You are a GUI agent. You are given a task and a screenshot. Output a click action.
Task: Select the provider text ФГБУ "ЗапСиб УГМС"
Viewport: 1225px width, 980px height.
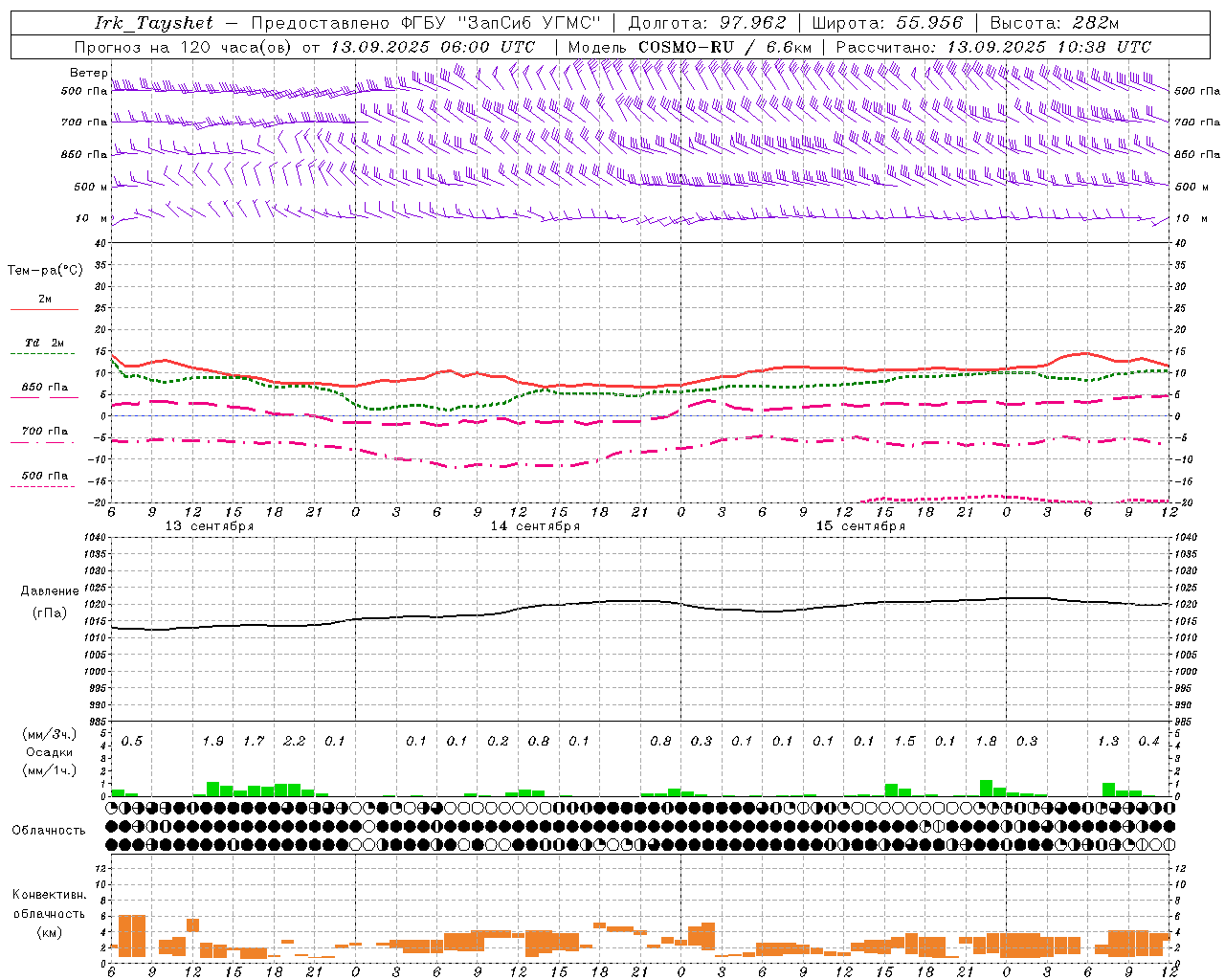tap(503, 23)
